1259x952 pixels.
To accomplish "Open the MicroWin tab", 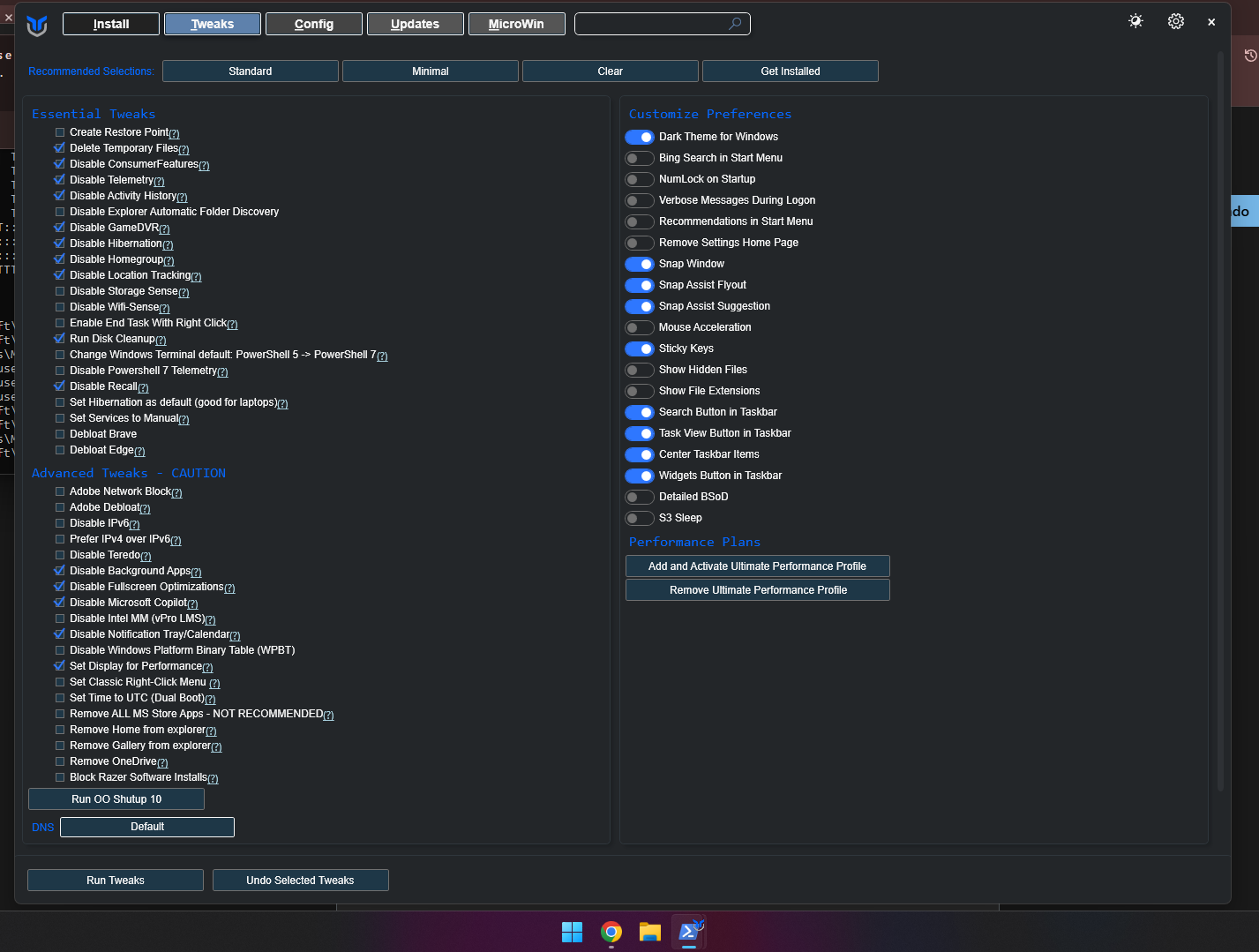I will (x=517, y=24).
